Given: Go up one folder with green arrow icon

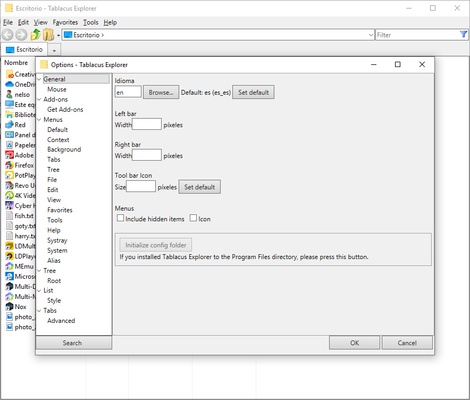Looking at the screenshot, I should point(35,35).
